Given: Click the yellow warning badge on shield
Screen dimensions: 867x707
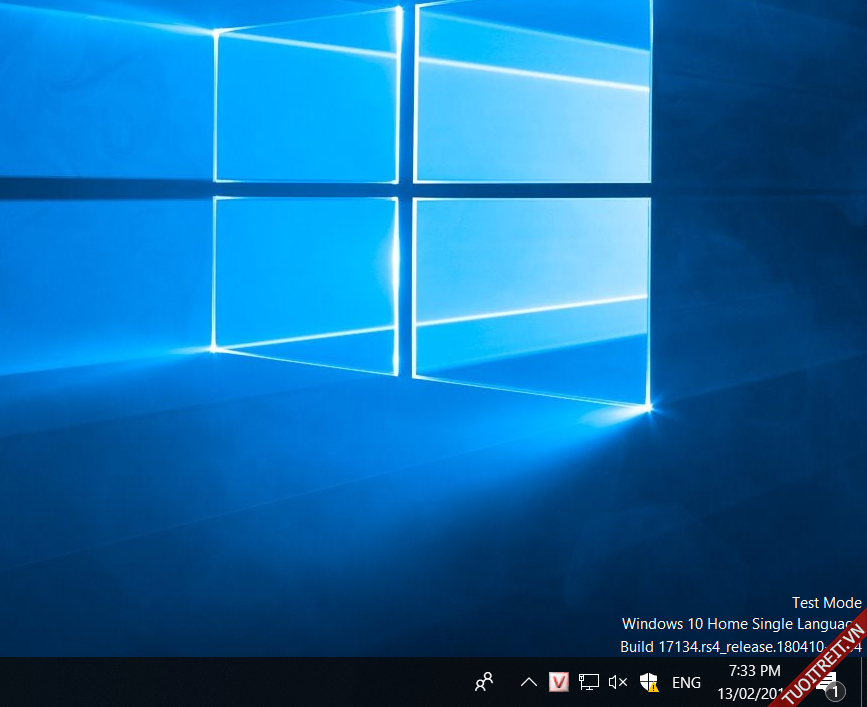Looking at the screenshot, I should [653, 688].
